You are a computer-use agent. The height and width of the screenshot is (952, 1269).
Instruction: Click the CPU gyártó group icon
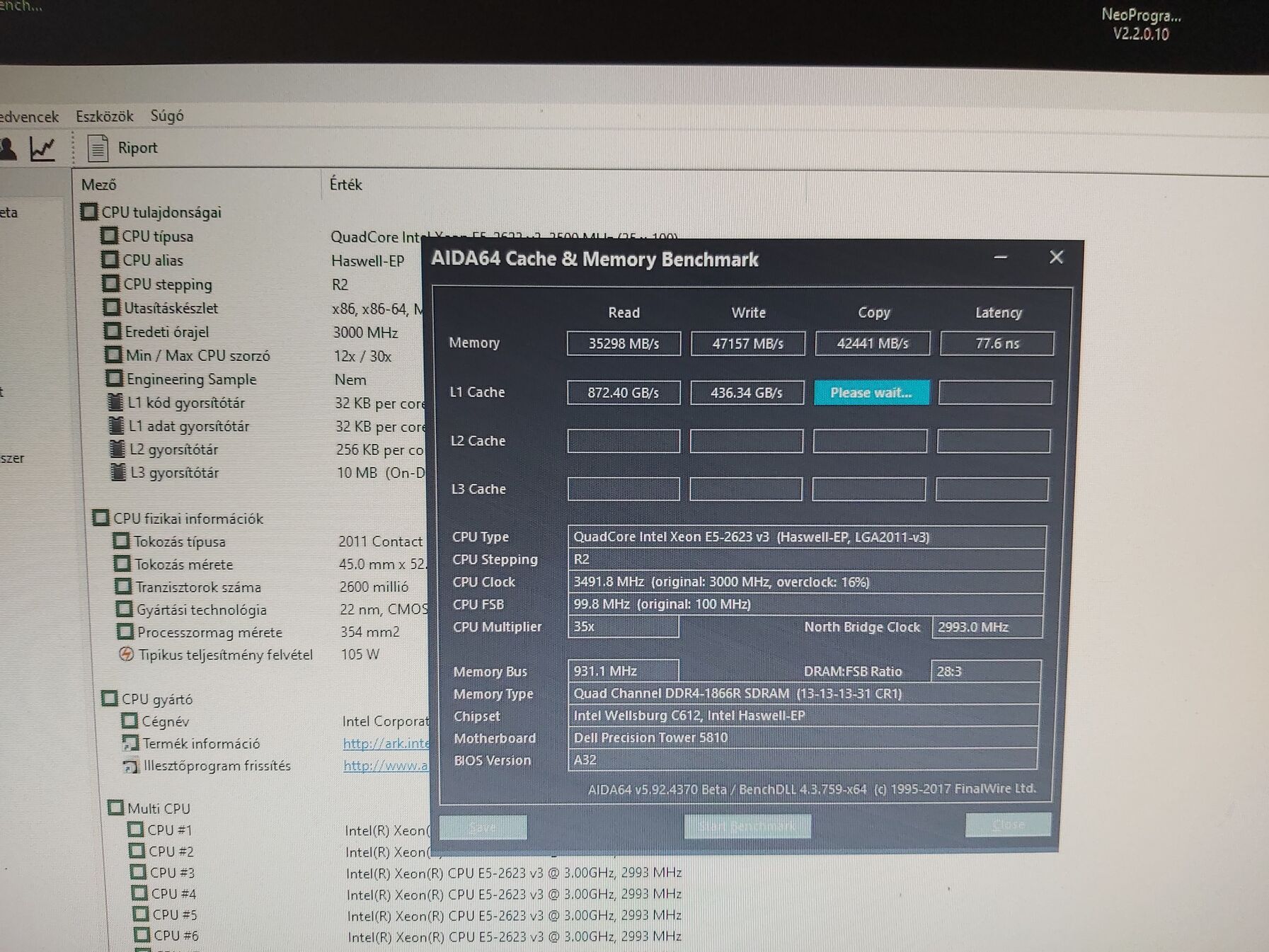pyautogui.click(x=109, y=699)
